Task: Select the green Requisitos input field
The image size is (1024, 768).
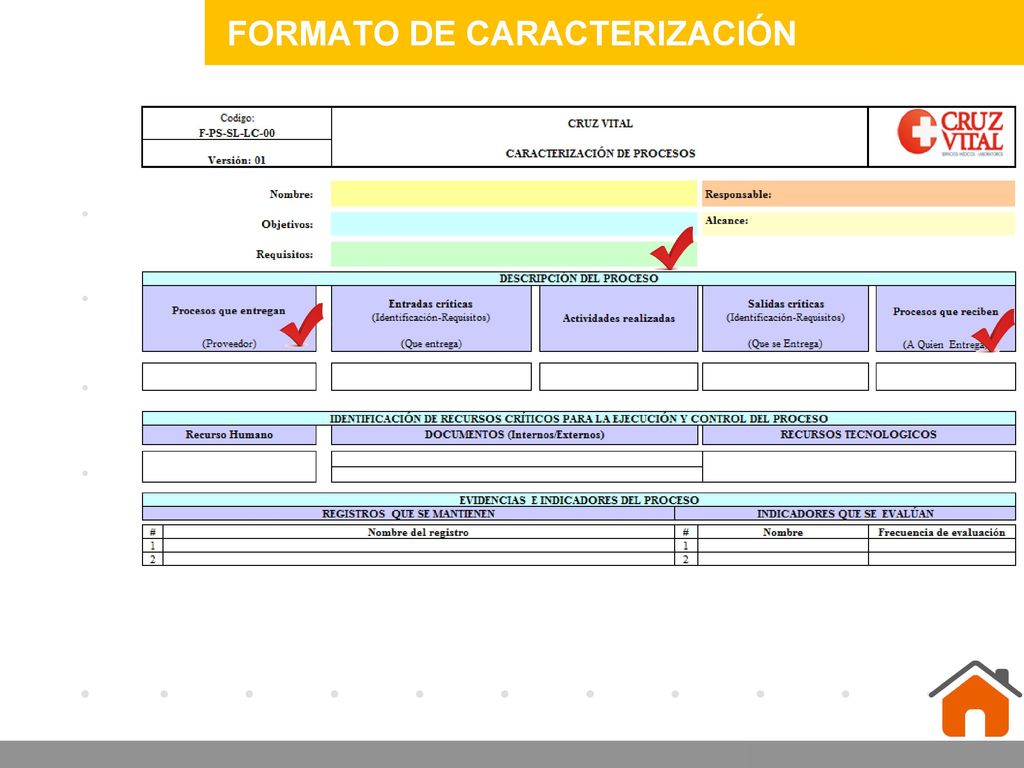Action: [x=514, y=254]
